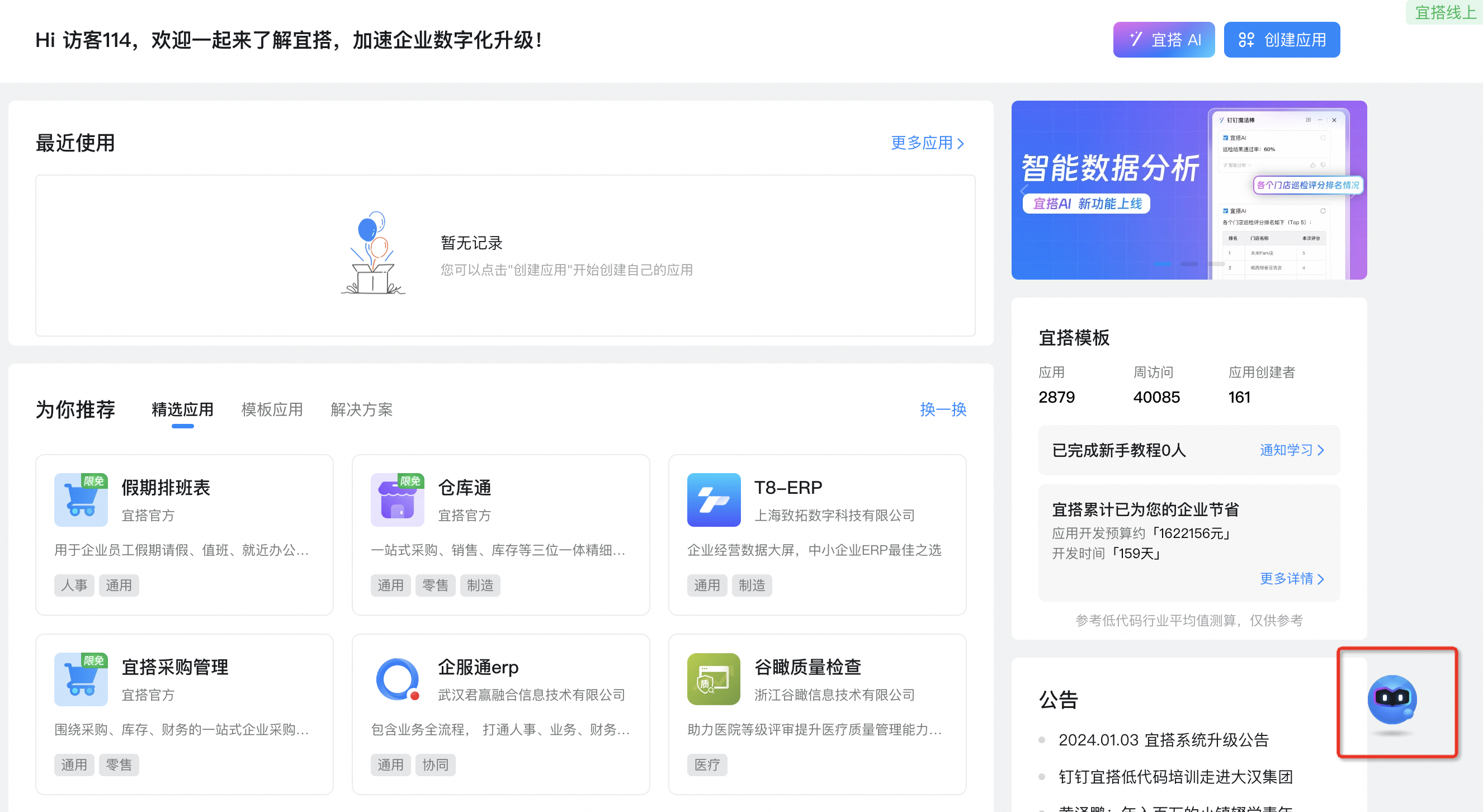The height and width of the screenshot is (812, 1483).
Task: Open the 宜搭 AI assistant button
Action: point(1164,40)
